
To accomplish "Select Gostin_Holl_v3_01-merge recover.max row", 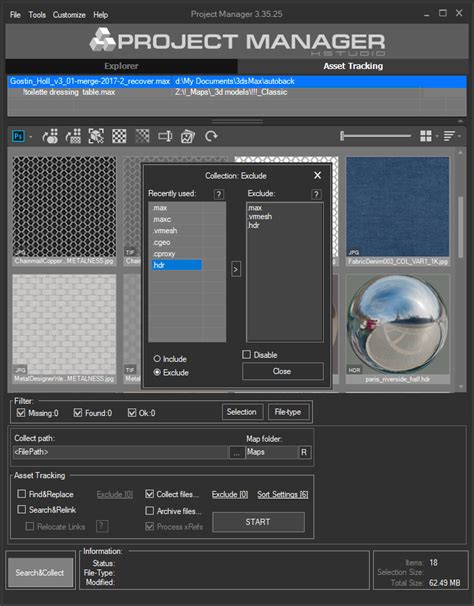I will (237, 81).
